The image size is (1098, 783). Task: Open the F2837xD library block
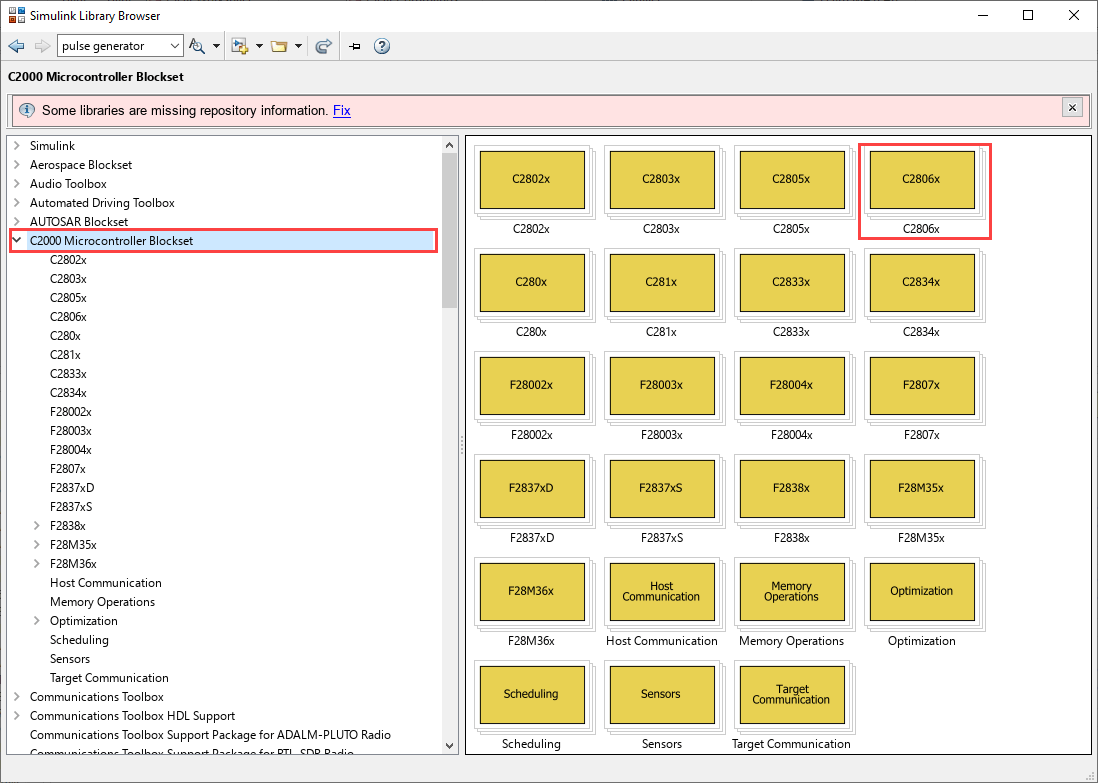tap(531, 488)
